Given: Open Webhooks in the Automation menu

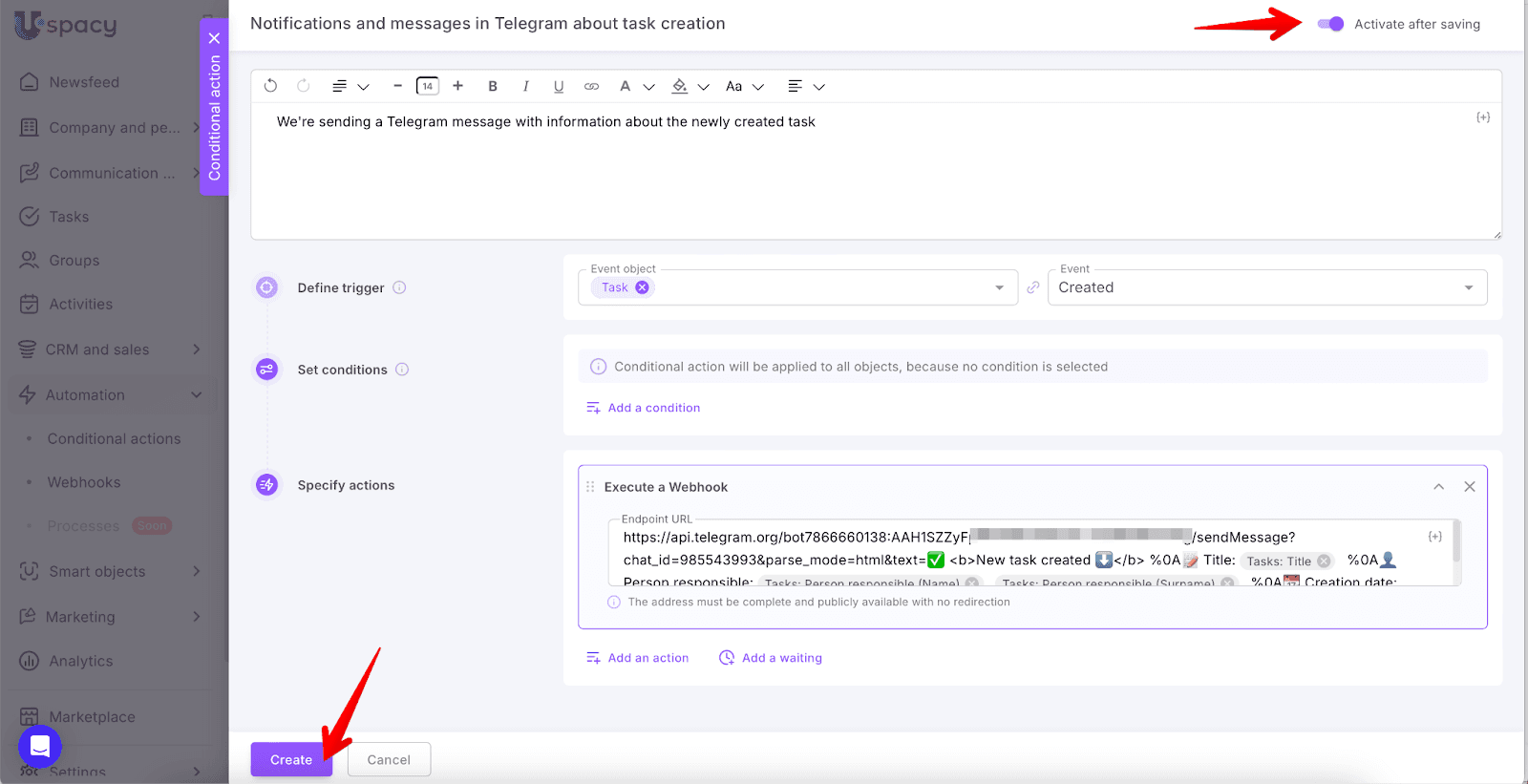Looking at the screenshot, I should click(84, 483).
